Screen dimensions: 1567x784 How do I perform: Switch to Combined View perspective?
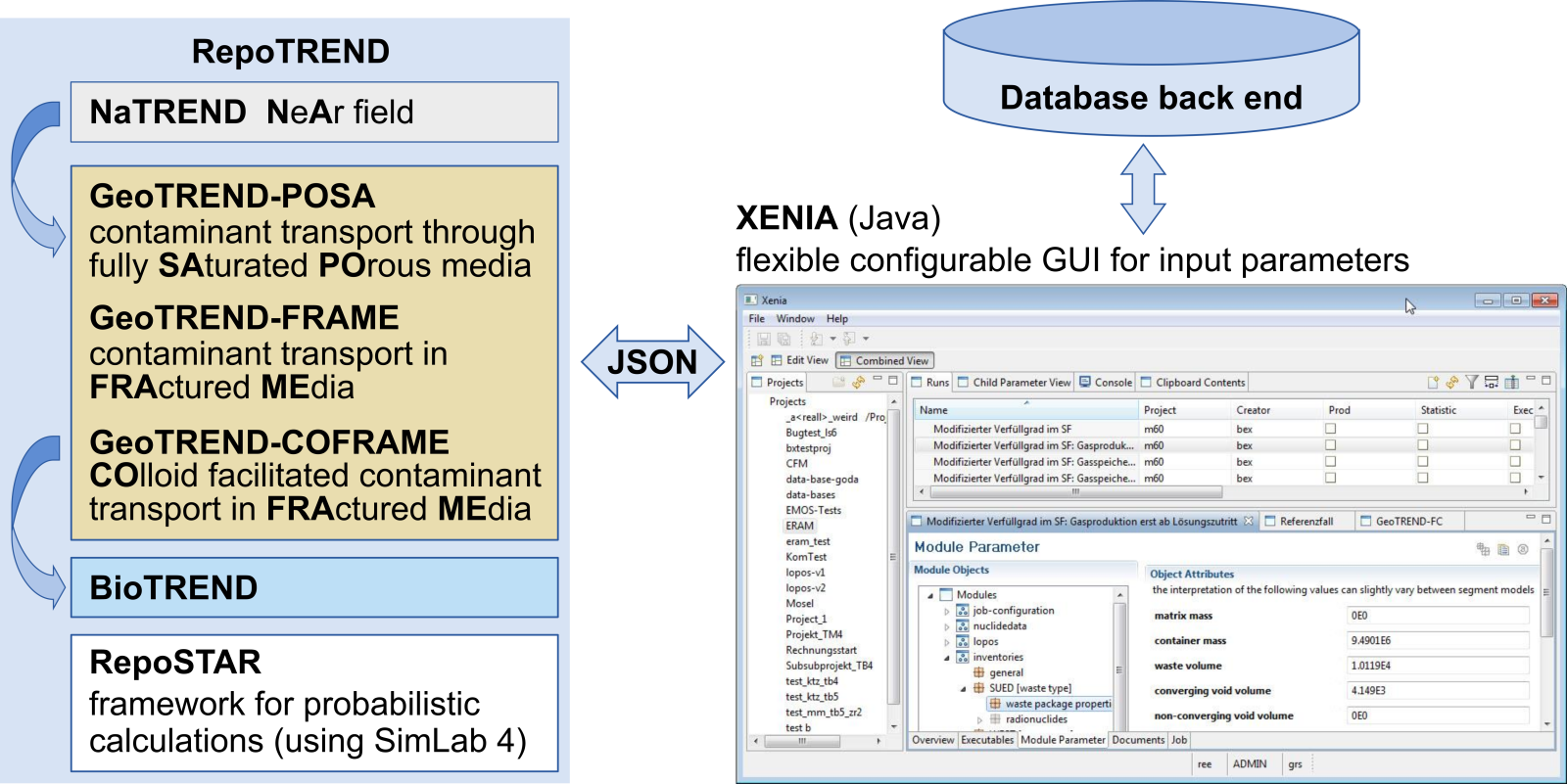884,360
